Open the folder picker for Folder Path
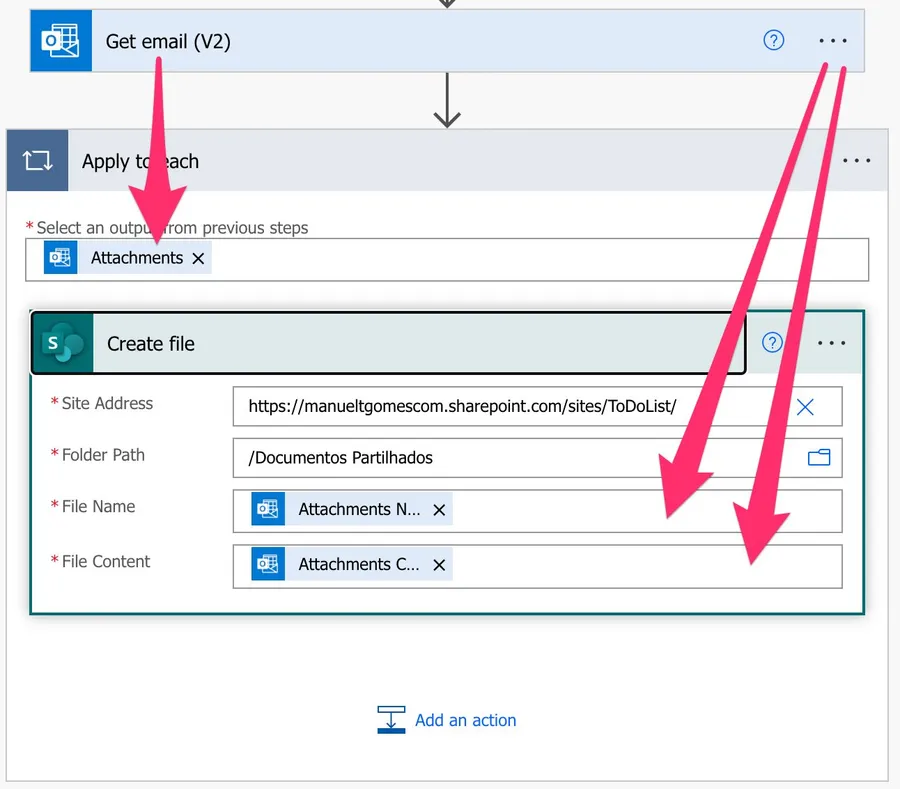 pyautogui.click(x=819, y=458)
